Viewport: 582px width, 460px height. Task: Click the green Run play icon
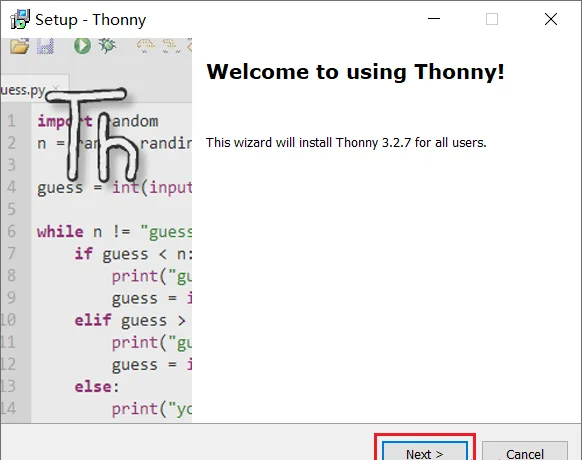tap(82, 46)
